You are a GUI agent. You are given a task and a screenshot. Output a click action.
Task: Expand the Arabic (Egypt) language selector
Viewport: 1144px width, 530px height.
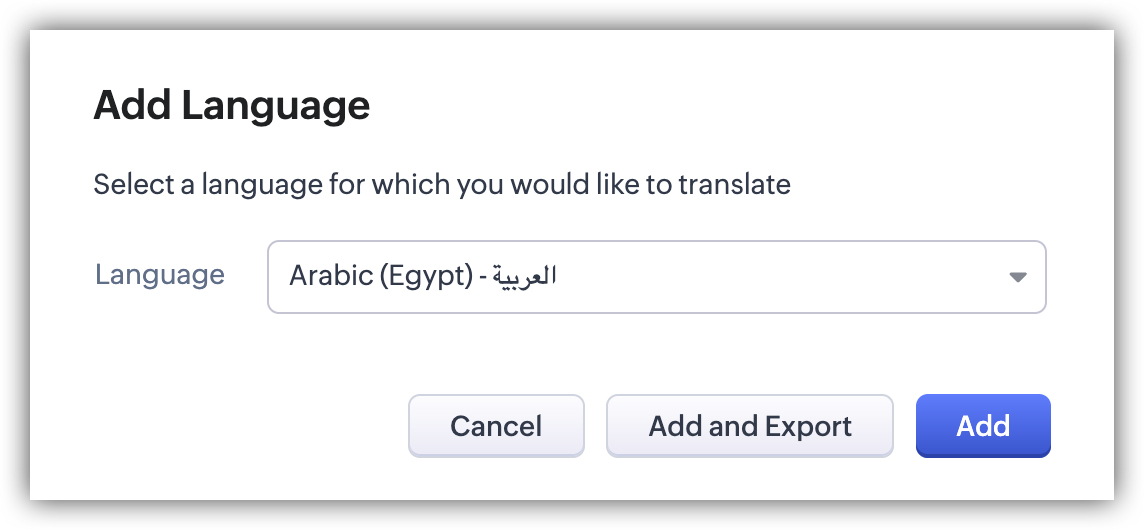[656, 277]
